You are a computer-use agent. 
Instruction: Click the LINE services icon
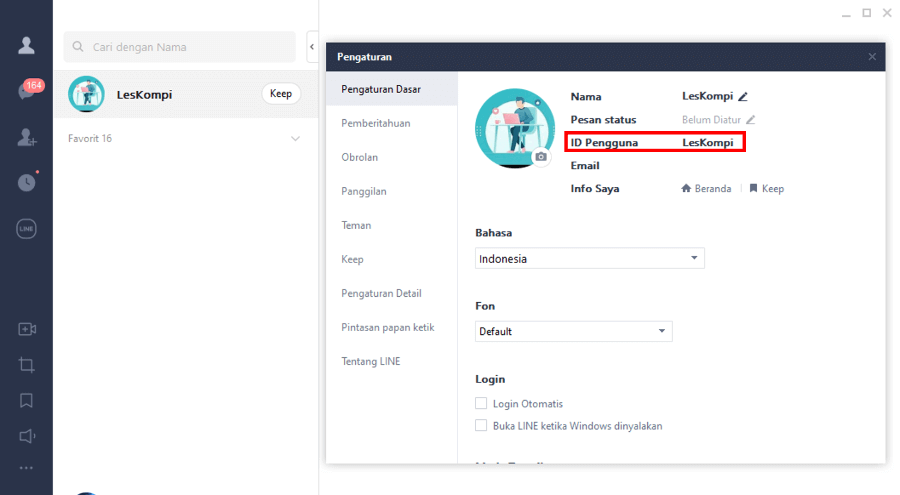coord(26,229)
